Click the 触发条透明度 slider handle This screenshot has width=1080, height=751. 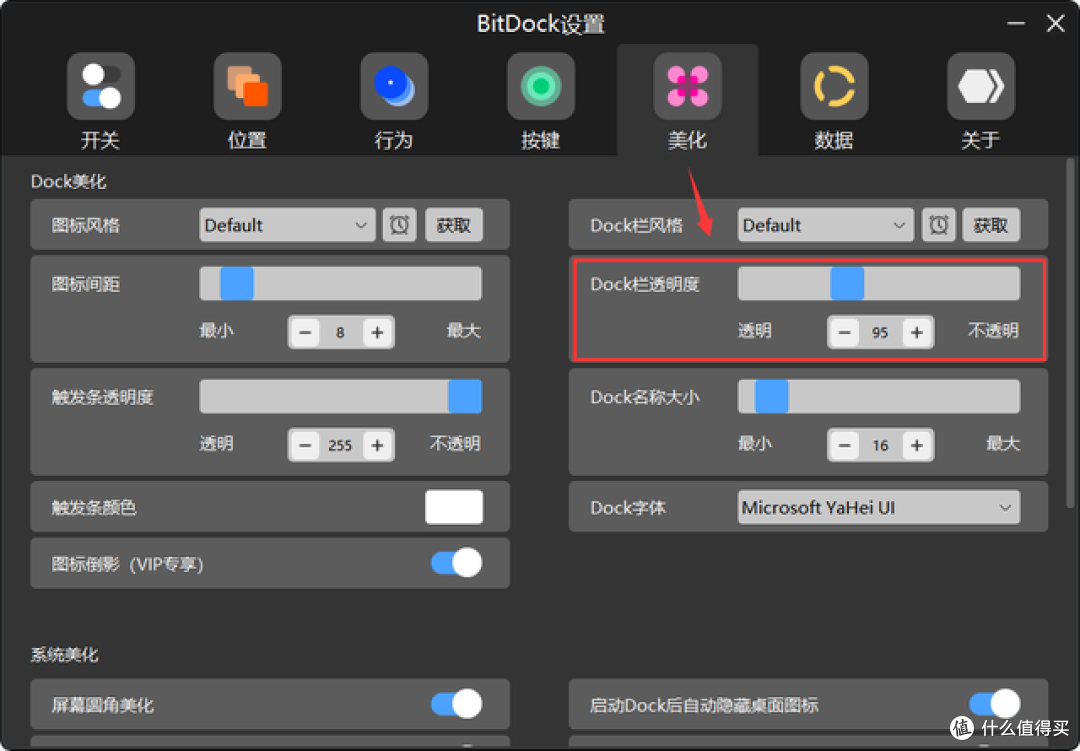465,397
